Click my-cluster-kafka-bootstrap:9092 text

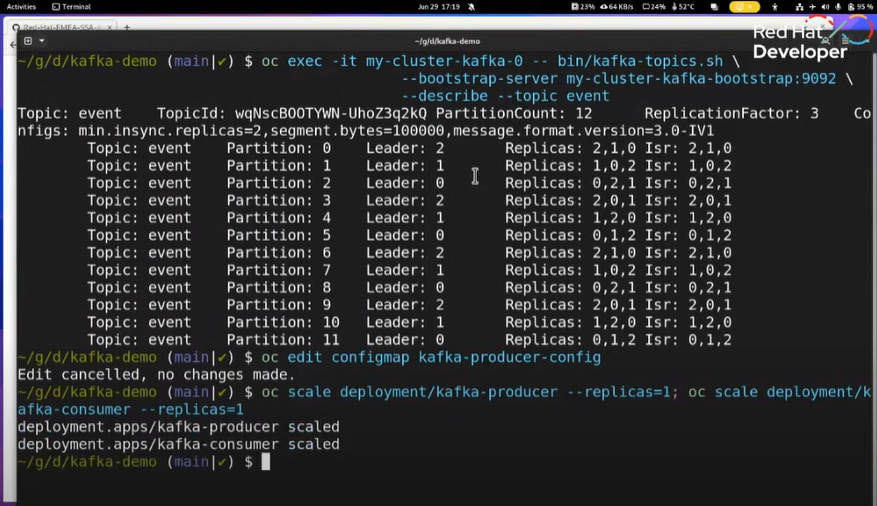point(701,78)
